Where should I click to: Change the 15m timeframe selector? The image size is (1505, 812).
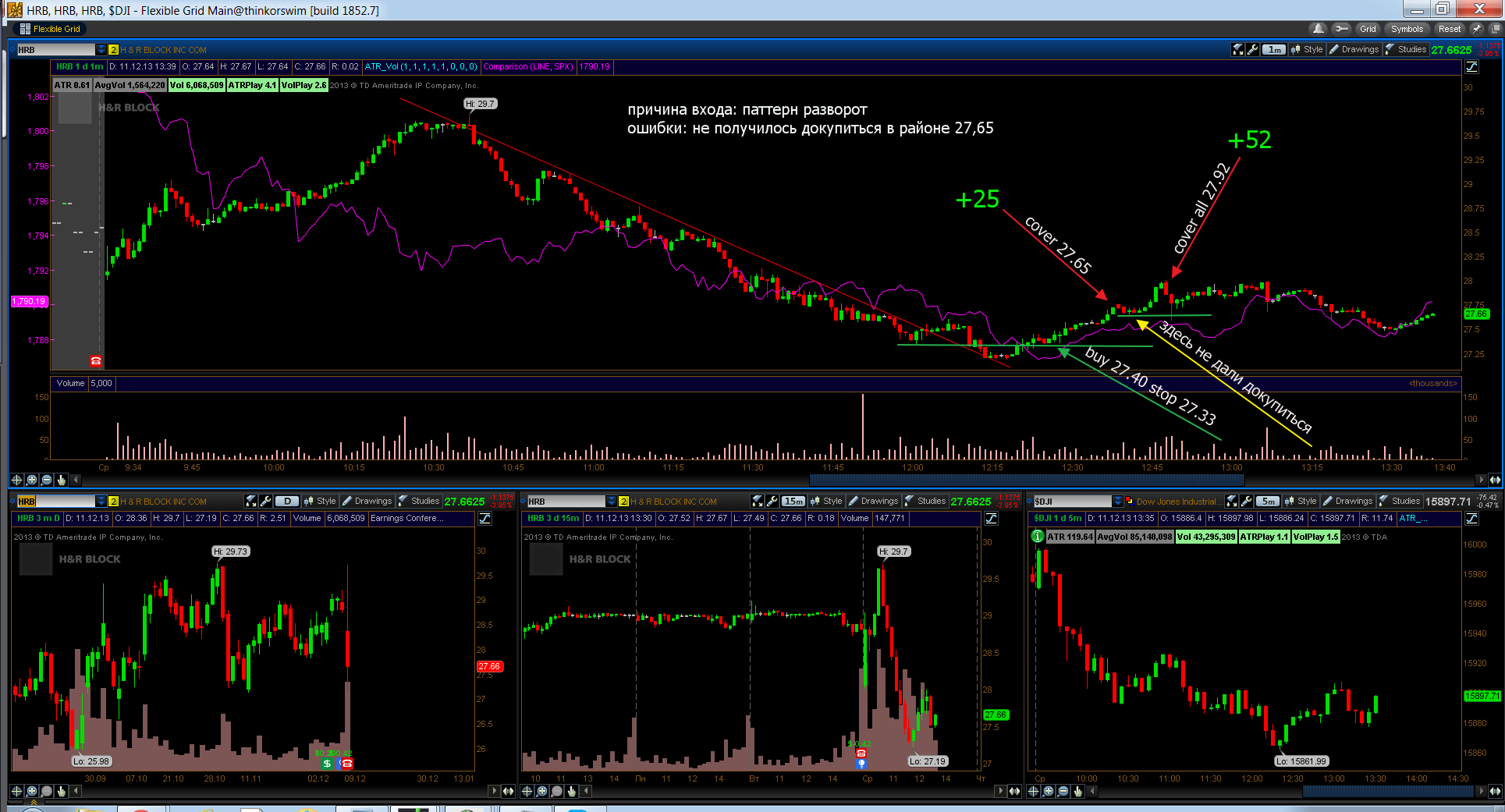[793, 501]
